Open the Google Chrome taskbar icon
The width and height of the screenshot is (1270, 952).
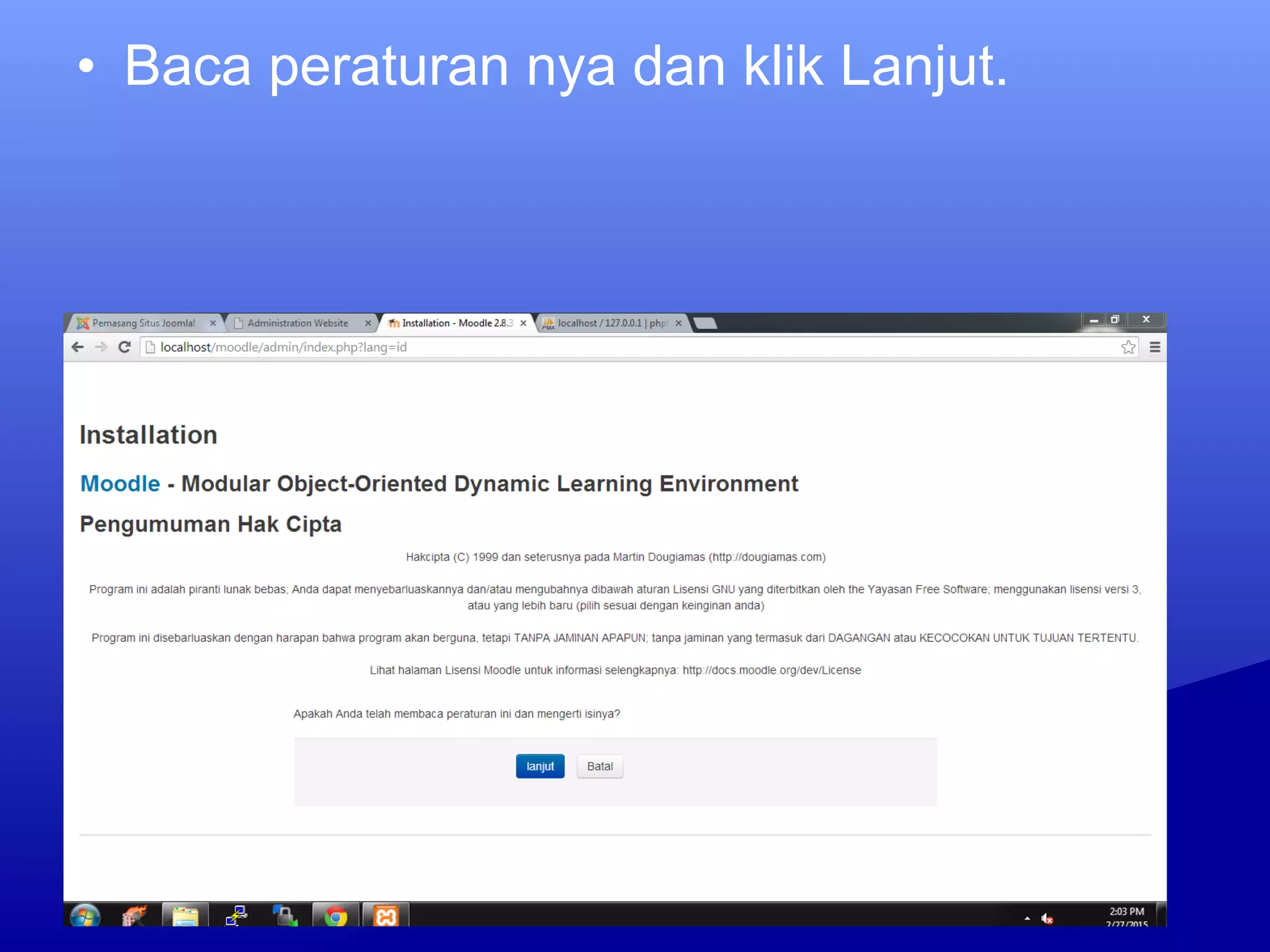[x=335, y=915]
